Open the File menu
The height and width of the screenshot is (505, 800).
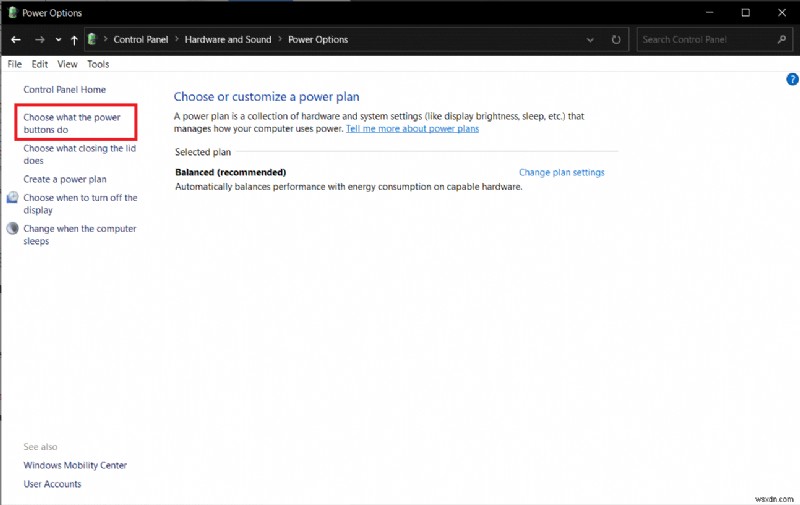click(x=14, y=64)
